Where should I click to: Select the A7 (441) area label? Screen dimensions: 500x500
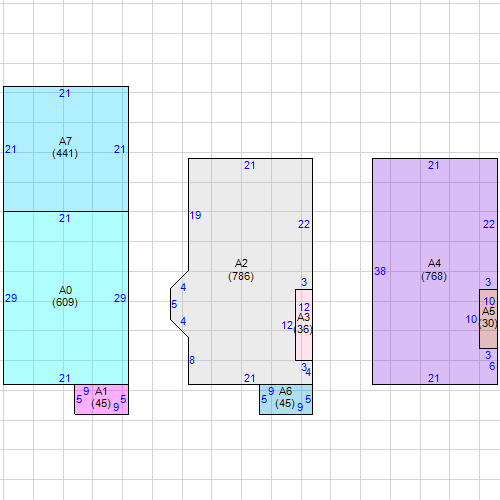(65, 147)
